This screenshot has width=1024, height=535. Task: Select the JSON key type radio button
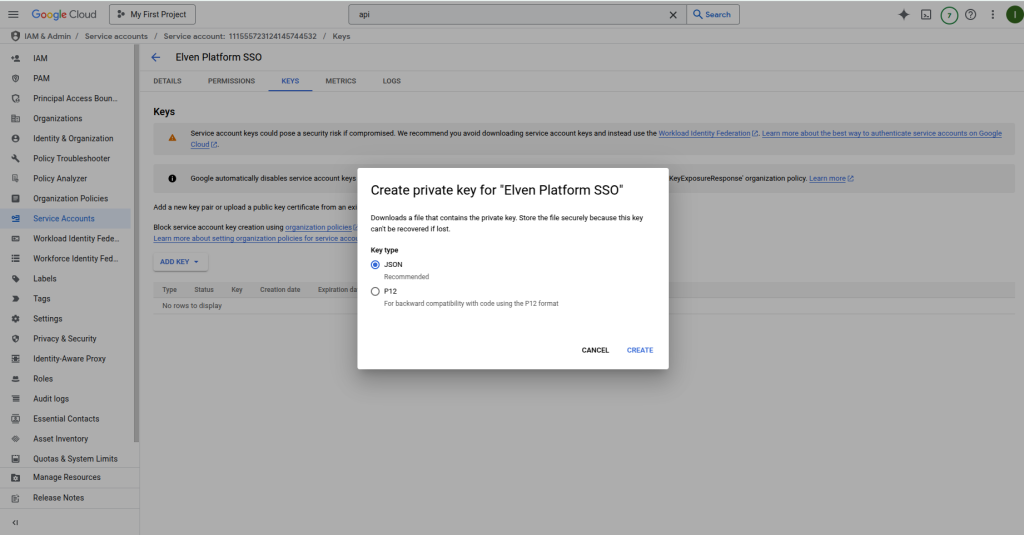pyautogui.click(x=375, y=265)
